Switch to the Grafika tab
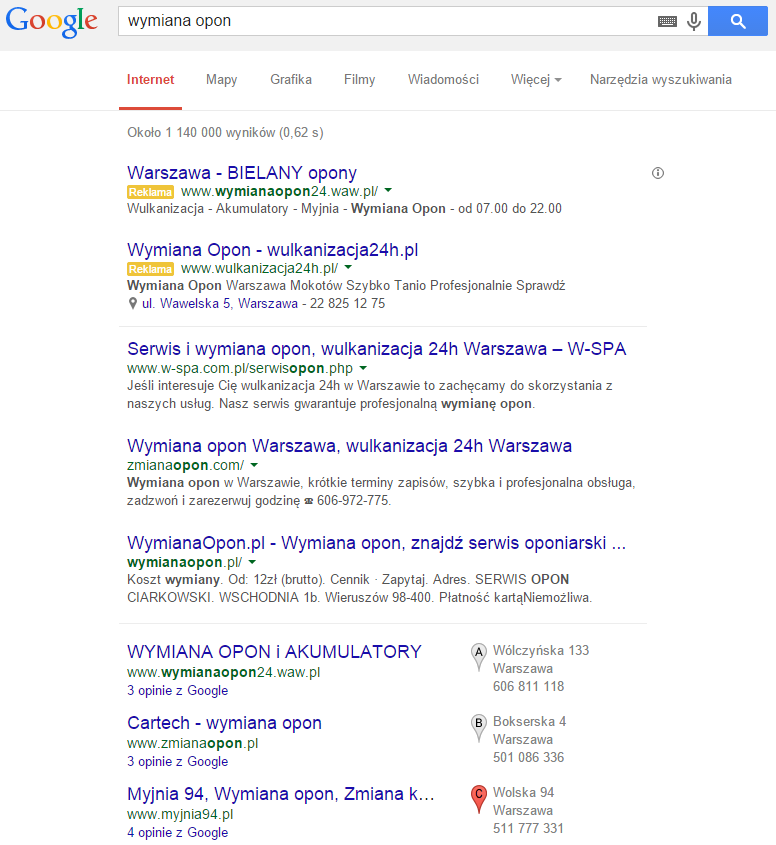 [x=291, y=80]
